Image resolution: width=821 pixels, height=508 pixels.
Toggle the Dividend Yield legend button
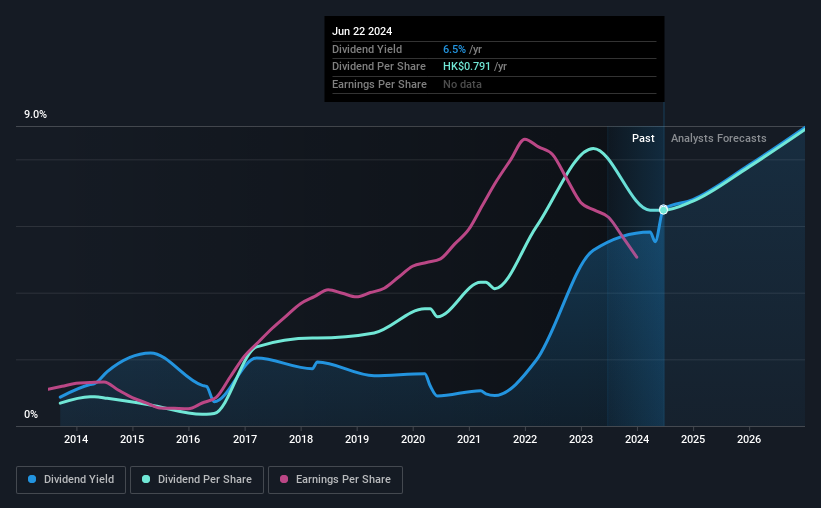click(71, 480)
